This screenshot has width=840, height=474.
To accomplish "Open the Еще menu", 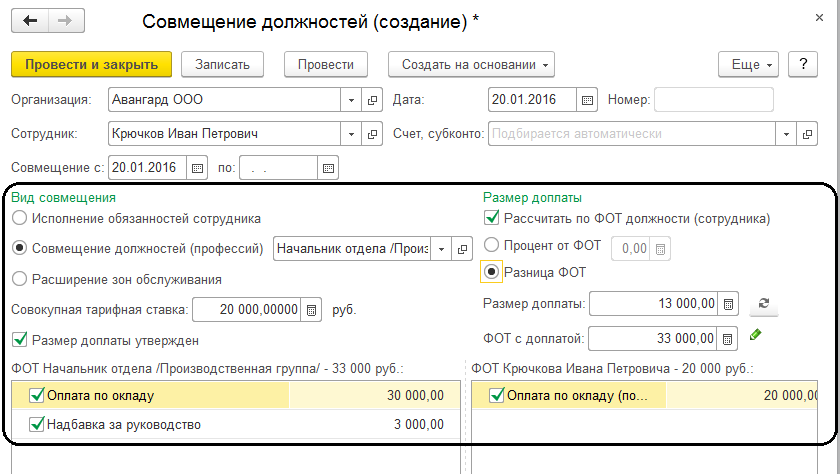I will [x=747, y=65].
